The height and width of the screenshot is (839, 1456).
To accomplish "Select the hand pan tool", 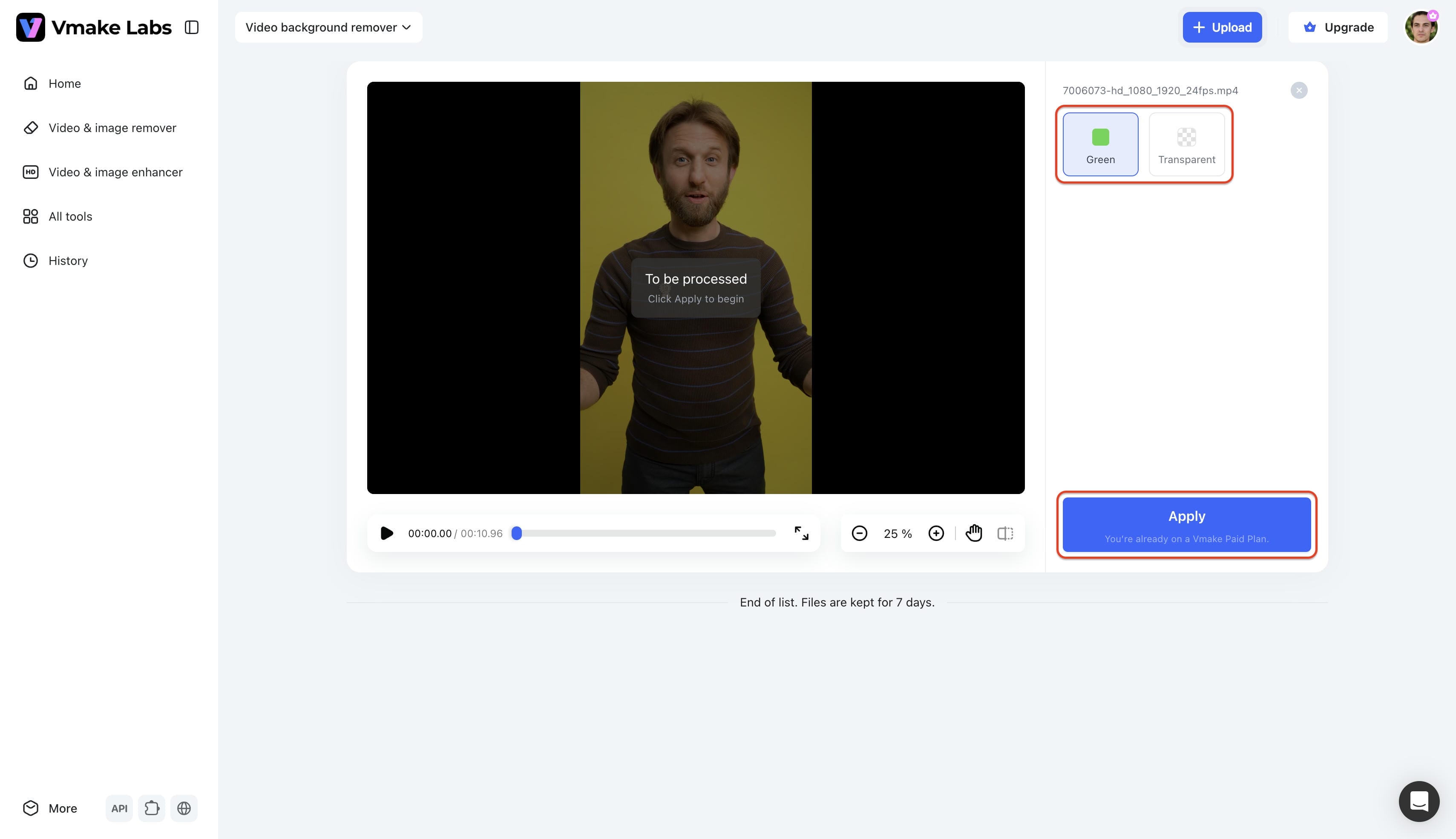I will [974, 534].
